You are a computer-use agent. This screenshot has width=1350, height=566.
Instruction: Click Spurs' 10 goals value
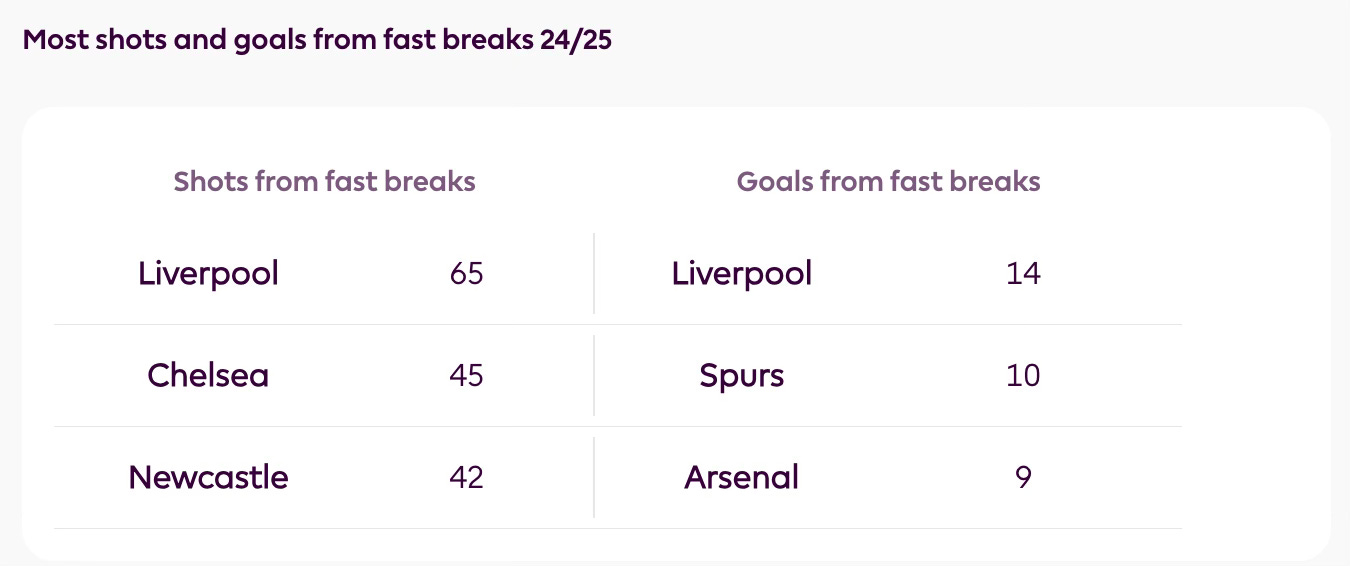click(x=1023, y=375)
